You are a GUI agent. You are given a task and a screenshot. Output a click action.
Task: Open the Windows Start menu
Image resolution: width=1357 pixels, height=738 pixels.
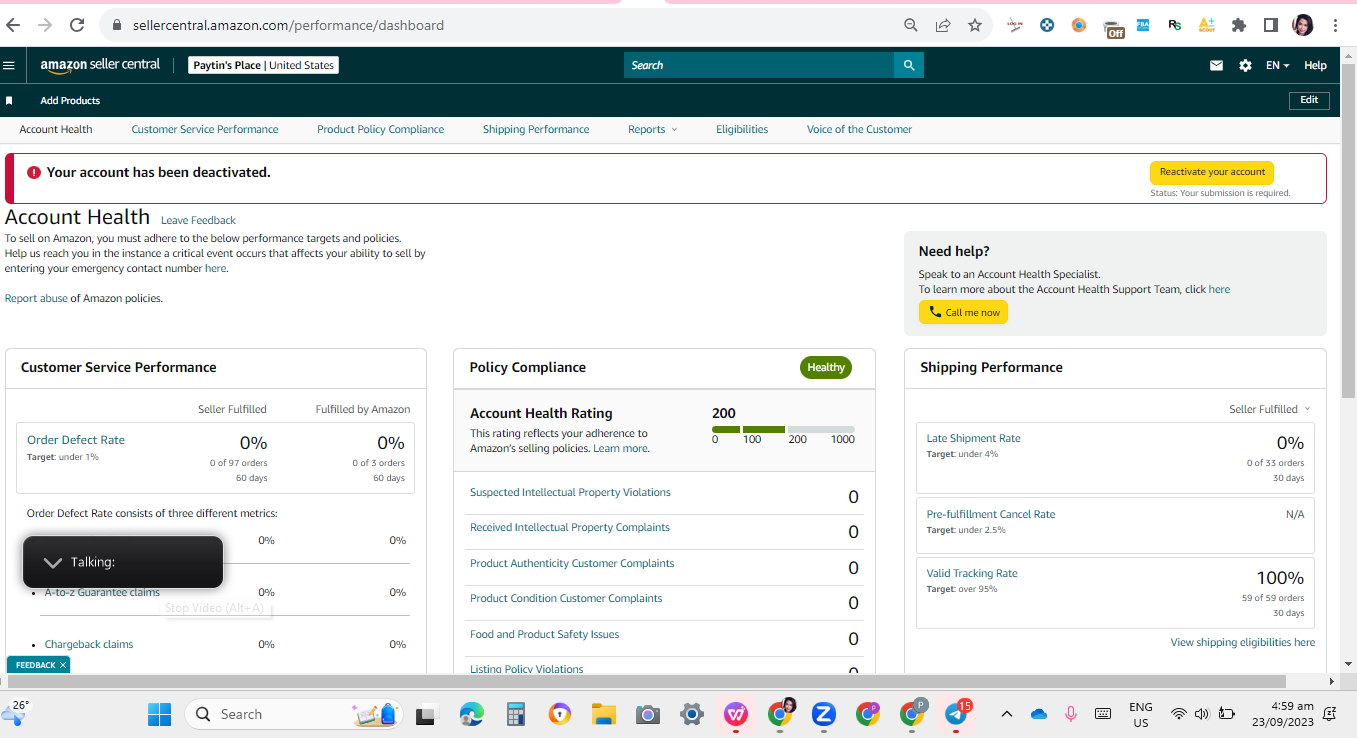[159, 714]
